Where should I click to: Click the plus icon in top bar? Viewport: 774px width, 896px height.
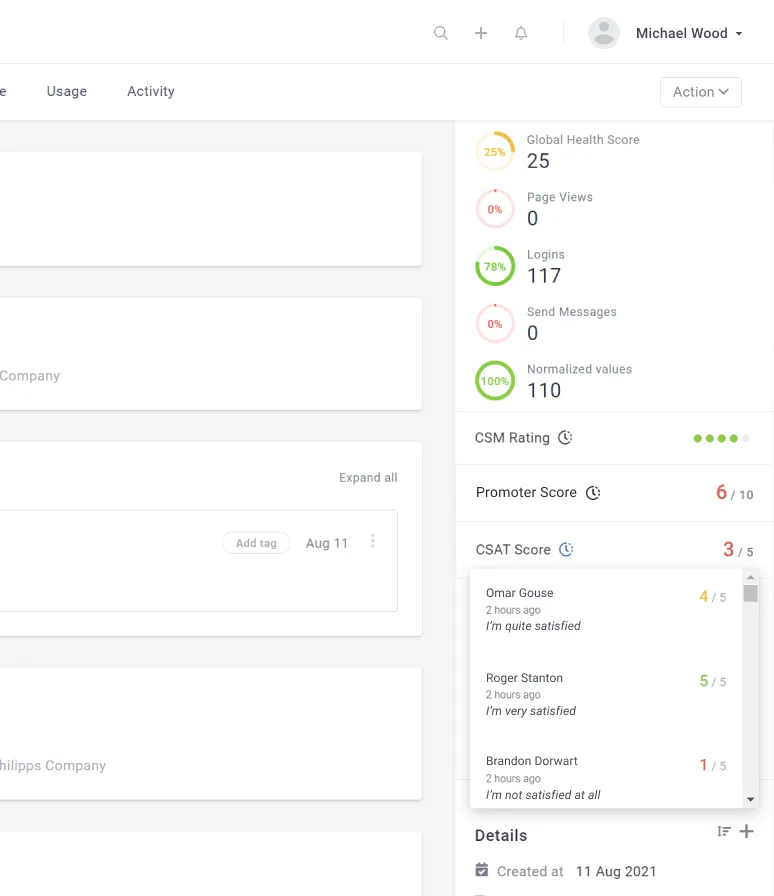coord(481,33)
